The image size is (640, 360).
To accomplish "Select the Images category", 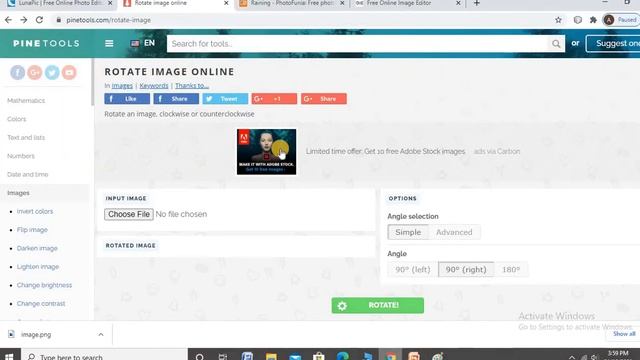I will (18, 193).
